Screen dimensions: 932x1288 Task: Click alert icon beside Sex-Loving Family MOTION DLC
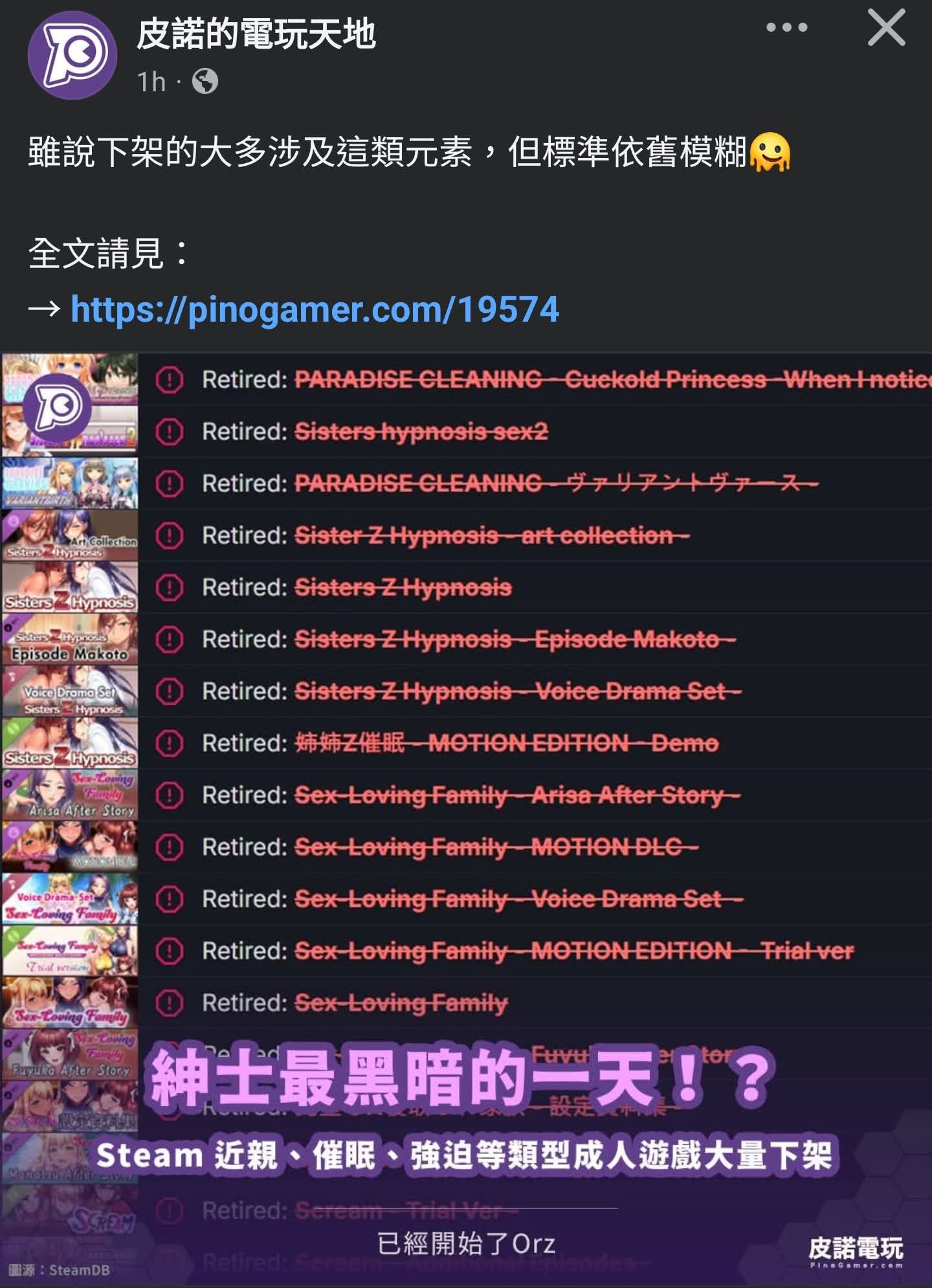click(170, 847)
